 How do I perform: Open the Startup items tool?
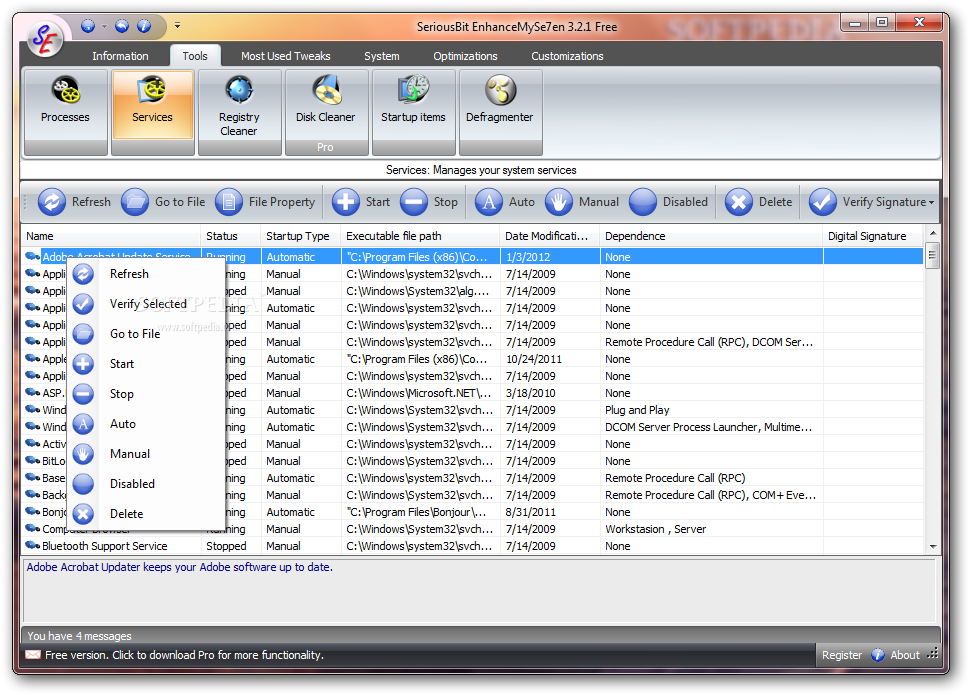413,111
